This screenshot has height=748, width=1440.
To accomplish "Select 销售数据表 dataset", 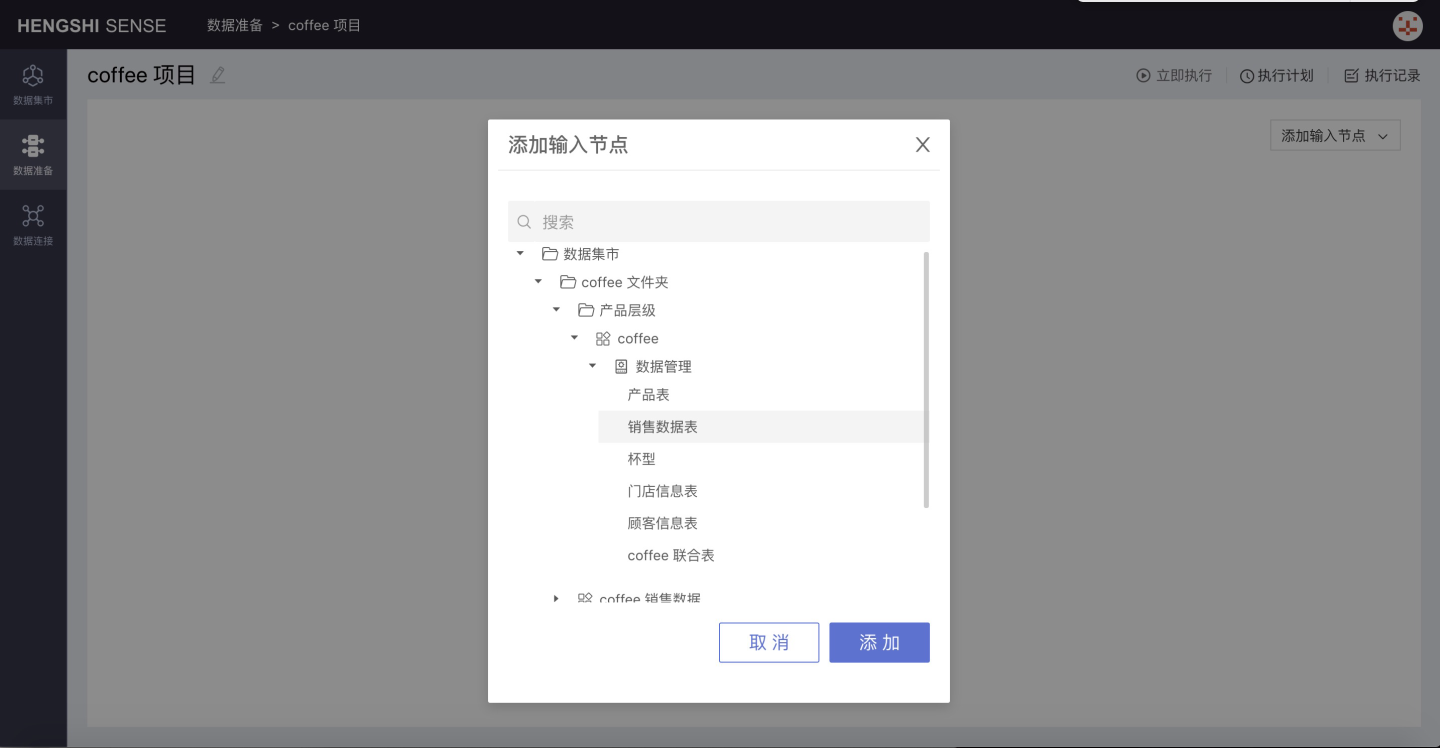I will pos(662,427).
